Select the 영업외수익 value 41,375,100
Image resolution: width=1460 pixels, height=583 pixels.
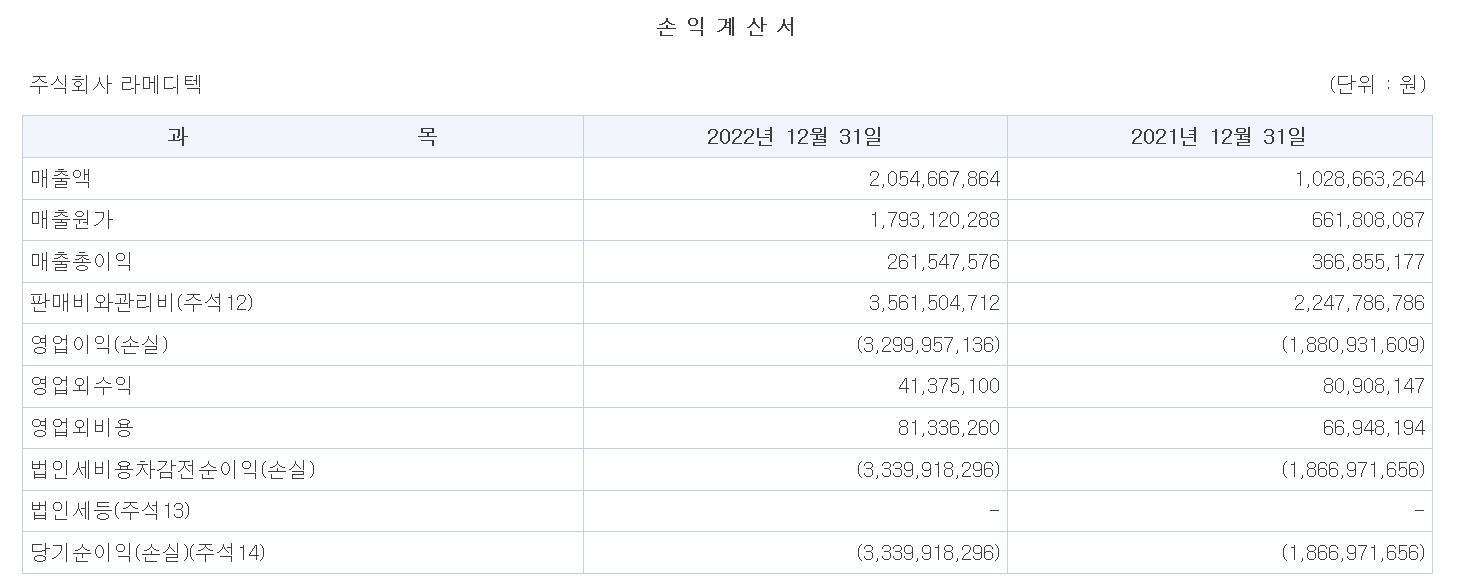949,386
